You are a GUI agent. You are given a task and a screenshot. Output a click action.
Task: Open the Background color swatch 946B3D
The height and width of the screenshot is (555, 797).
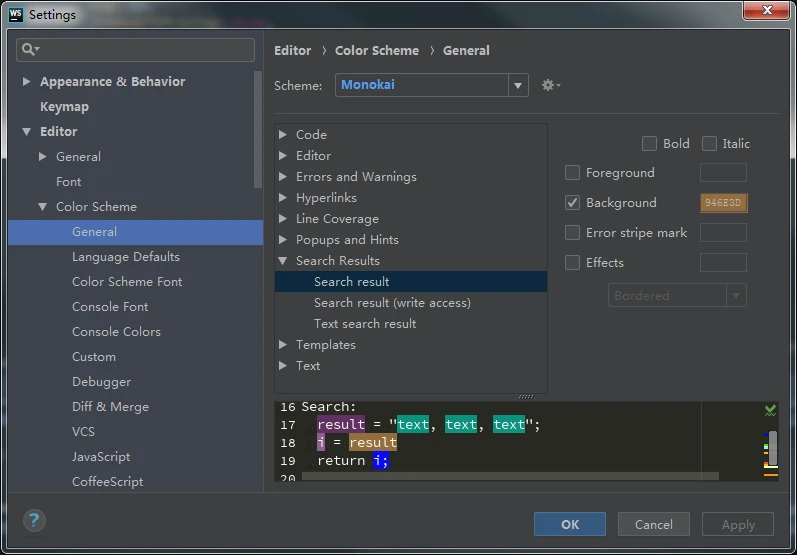point(723,203)
